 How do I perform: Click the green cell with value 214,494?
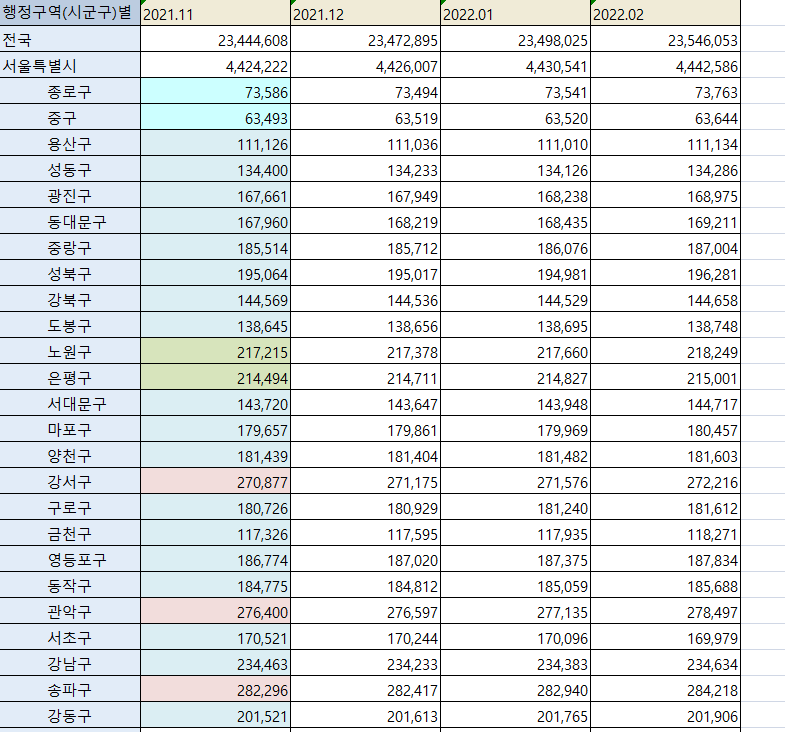click(x=215, y=377)
